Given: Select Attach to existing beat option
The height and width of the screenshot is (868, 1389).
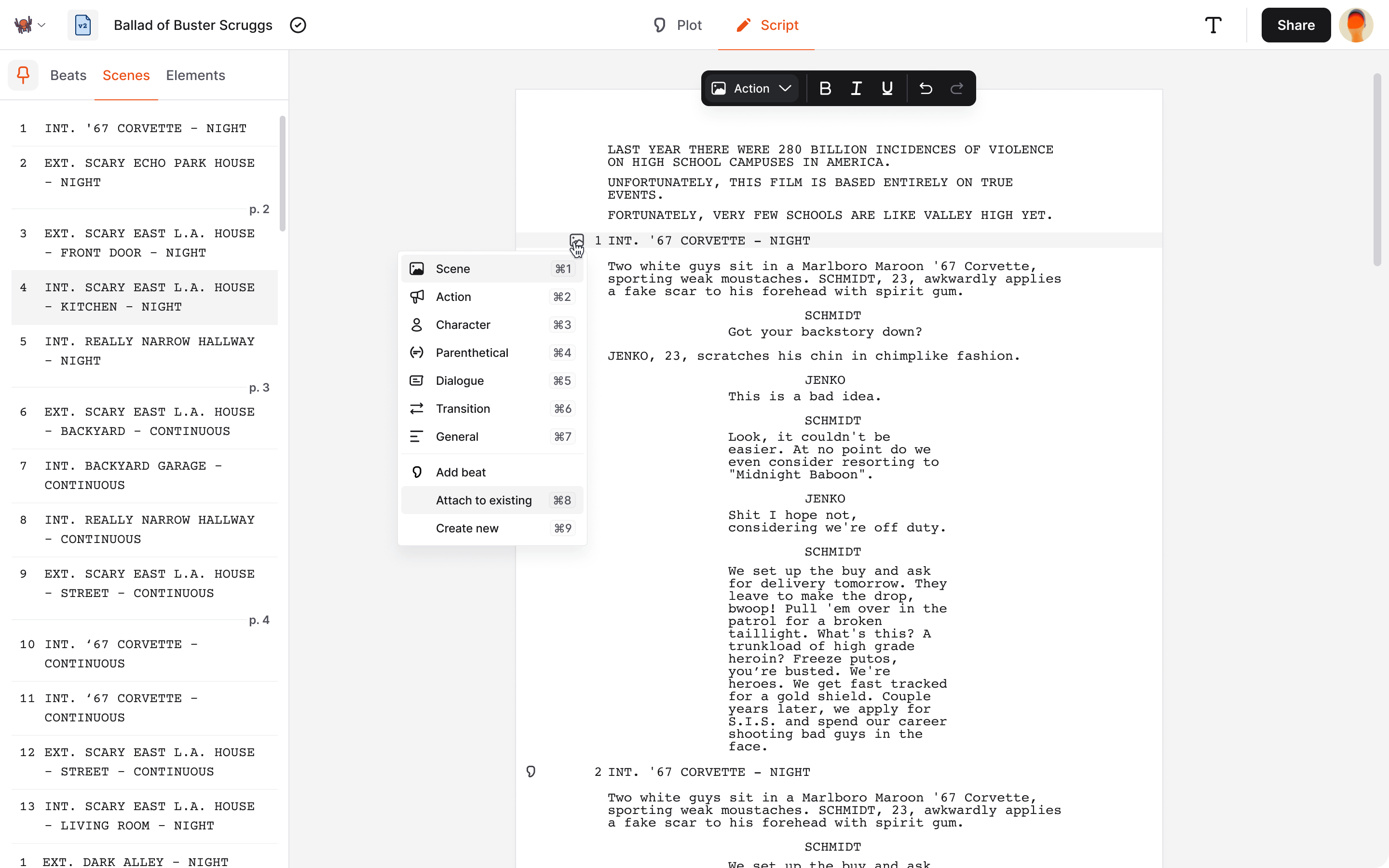Looking at the screenshot, I should pyautogui.click(x=492, y=501).
